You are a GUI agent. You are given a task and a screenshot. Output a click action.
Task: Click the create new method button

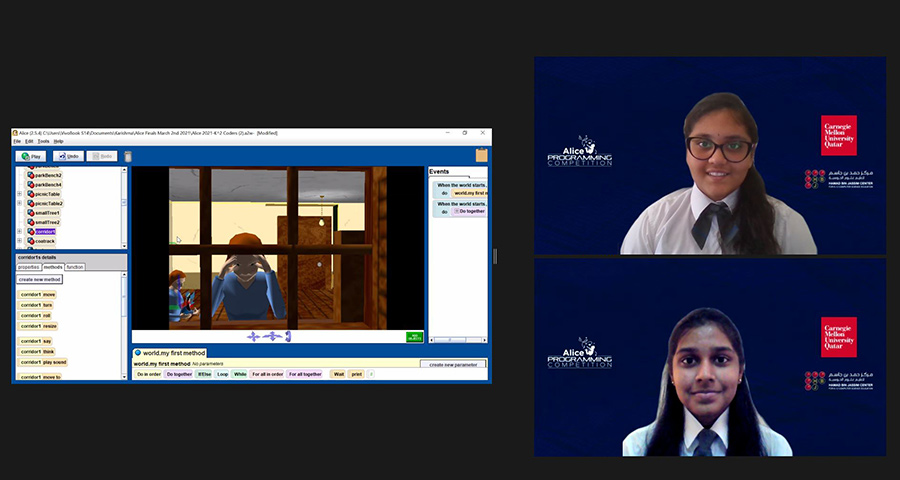pyautogui.click(x=40, y=280)
